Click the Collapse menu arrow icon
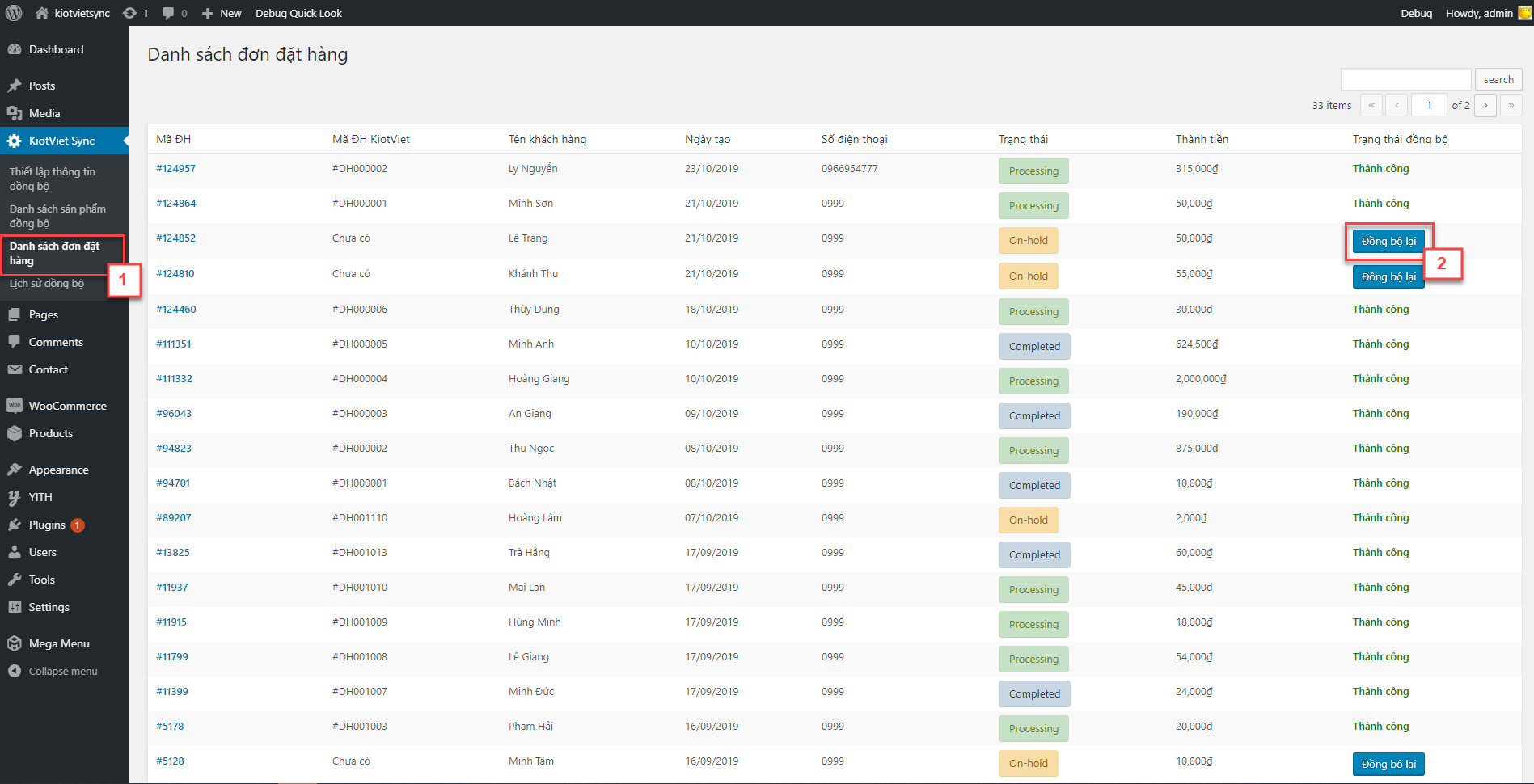Image resolution: width=1534 pixels, height=784 pixels. 15,671
